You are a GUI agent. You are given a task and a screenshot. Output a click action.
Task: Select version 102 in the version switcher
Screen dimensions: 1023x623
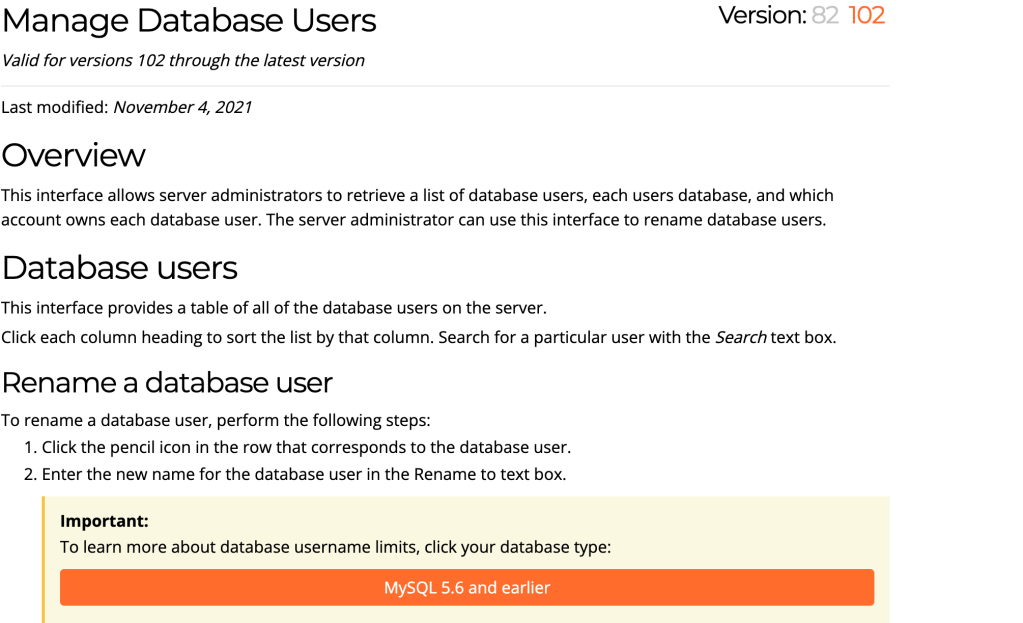[x=866, y=16]
